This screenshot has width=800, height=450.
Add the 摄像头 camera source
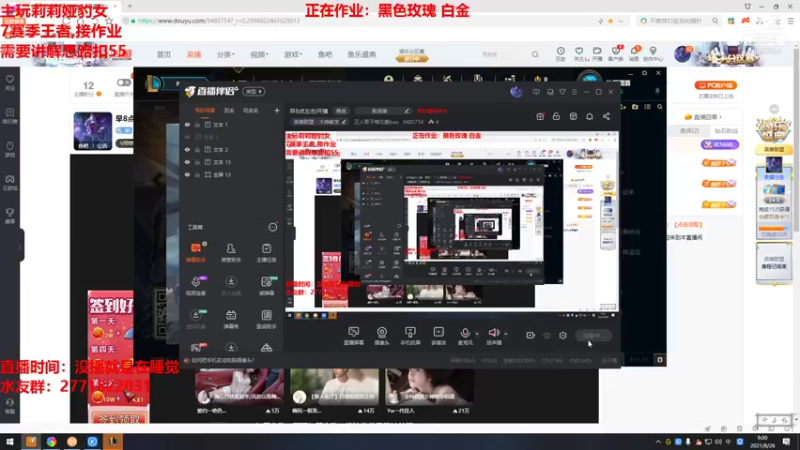[382, 336]
